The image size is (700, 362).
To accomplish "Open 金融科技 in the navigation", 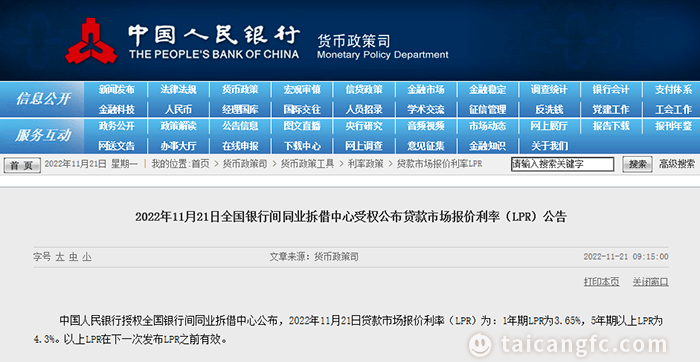I will [x=117, y=109].
